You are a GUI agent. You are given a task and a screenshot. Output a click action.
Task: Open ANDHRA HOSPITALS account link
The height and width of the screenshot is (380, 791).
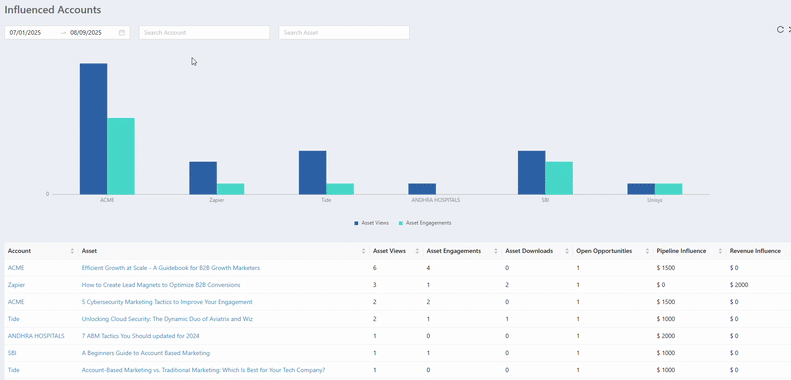(36, 336)
